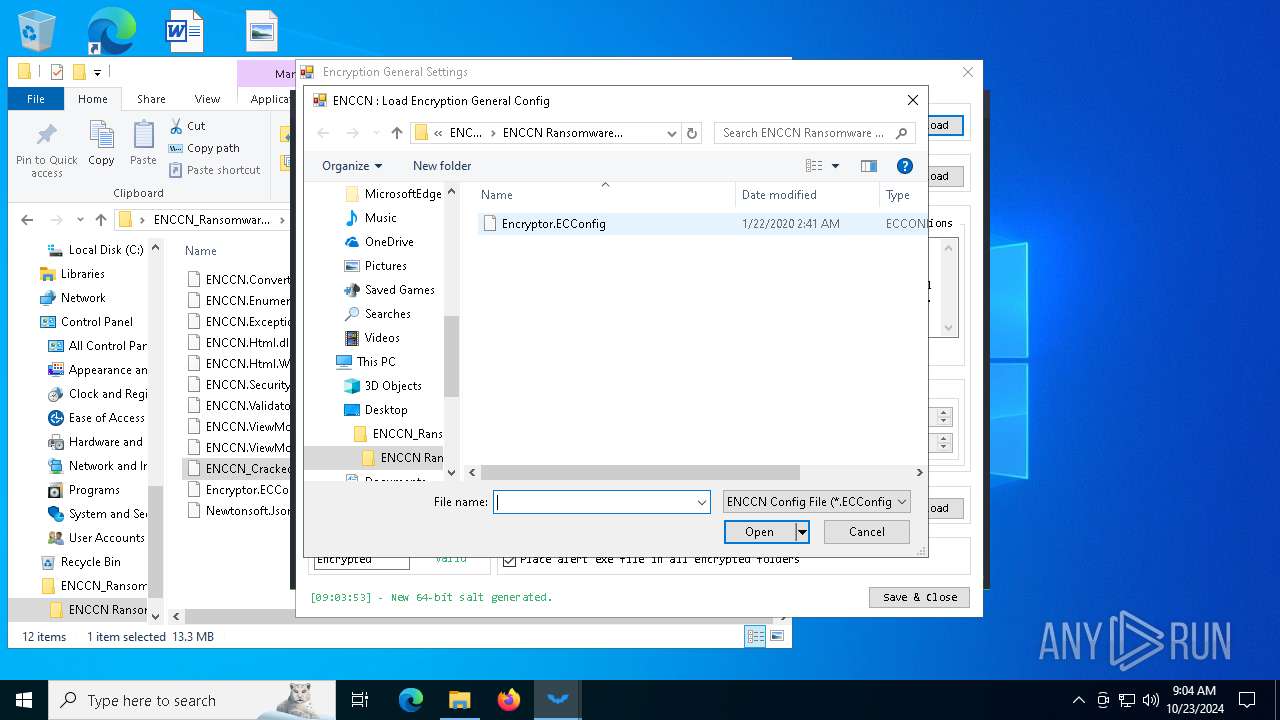
Task: Open the view options dropdown arrow in the dialog
Action: tap(835, 166)
